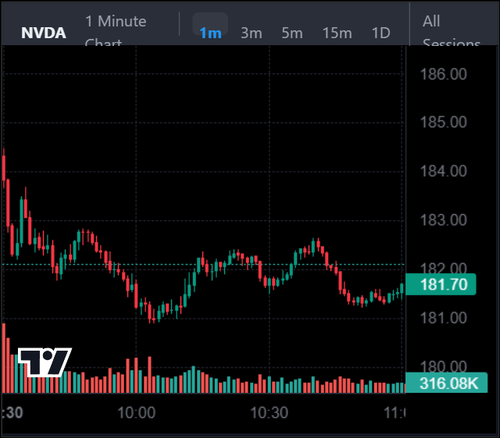Click the 183.00 price axis label

(x=443, y=220)
